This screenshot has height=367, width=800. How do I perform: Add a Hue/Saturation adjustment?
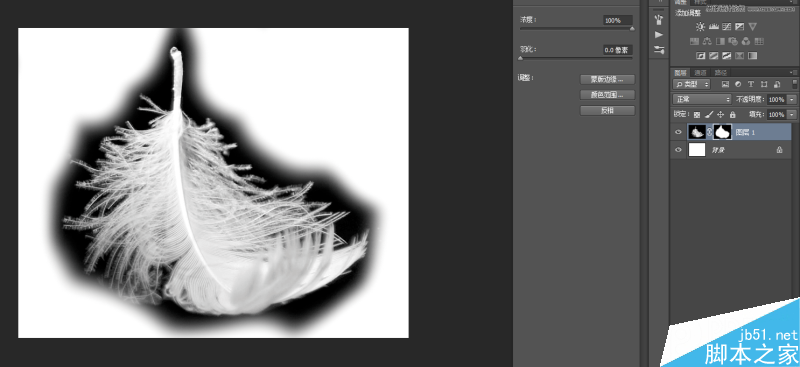[x=694, y=41]
